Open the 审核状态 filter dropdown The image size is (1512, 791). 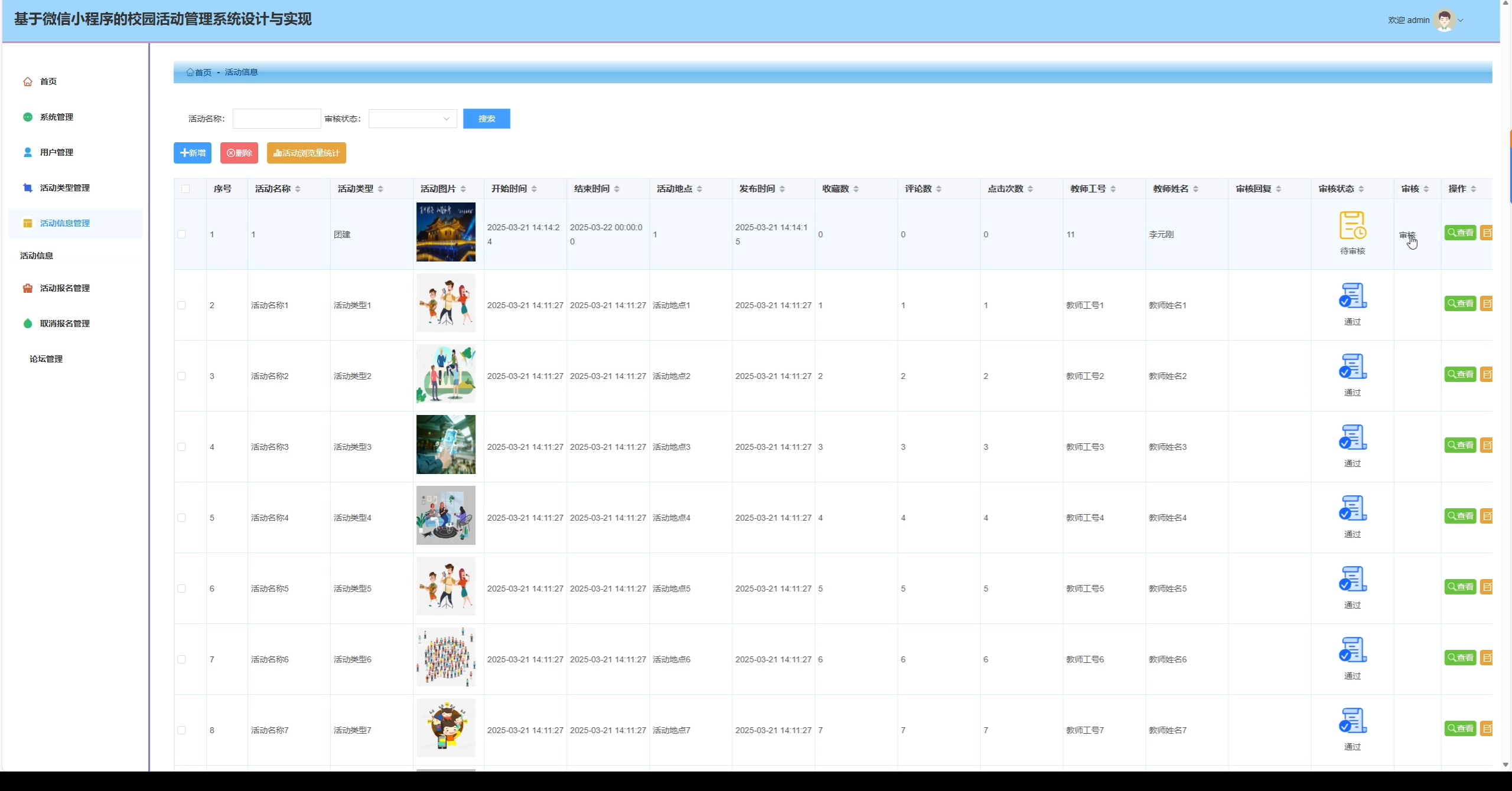tap(412, 119)
